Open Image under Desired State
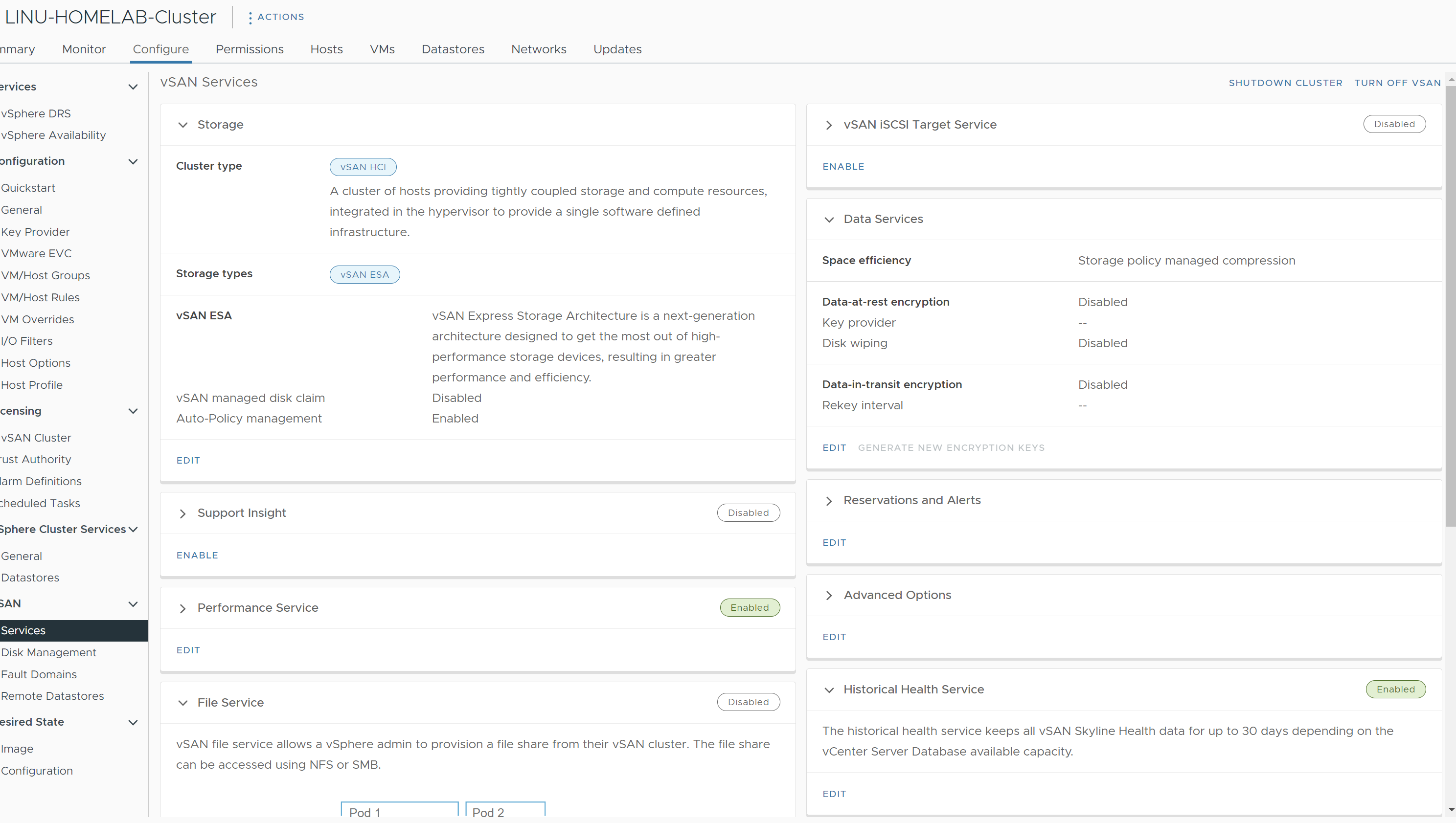 tap(17, 749)
